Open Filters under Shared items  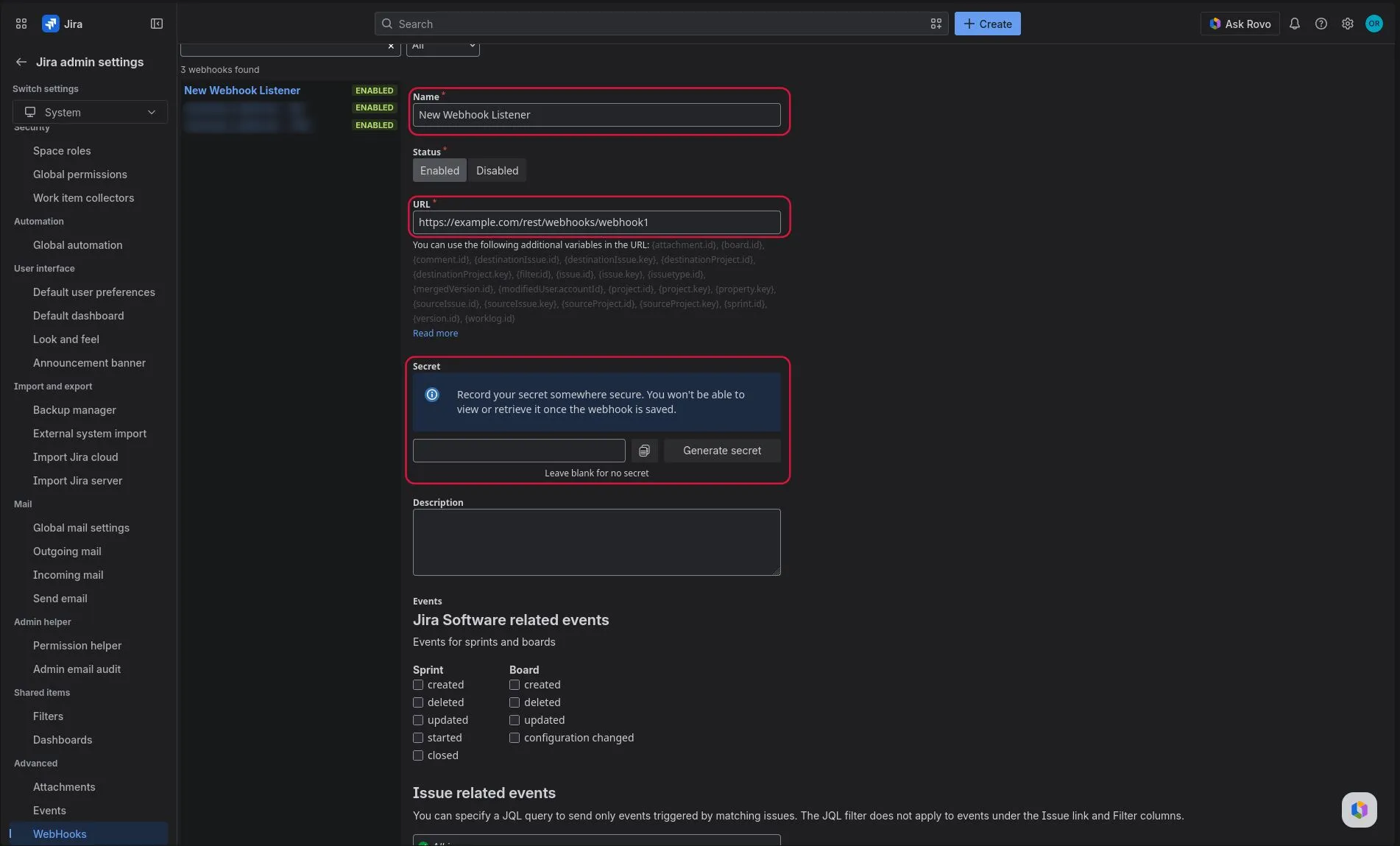tap(48, 716)
